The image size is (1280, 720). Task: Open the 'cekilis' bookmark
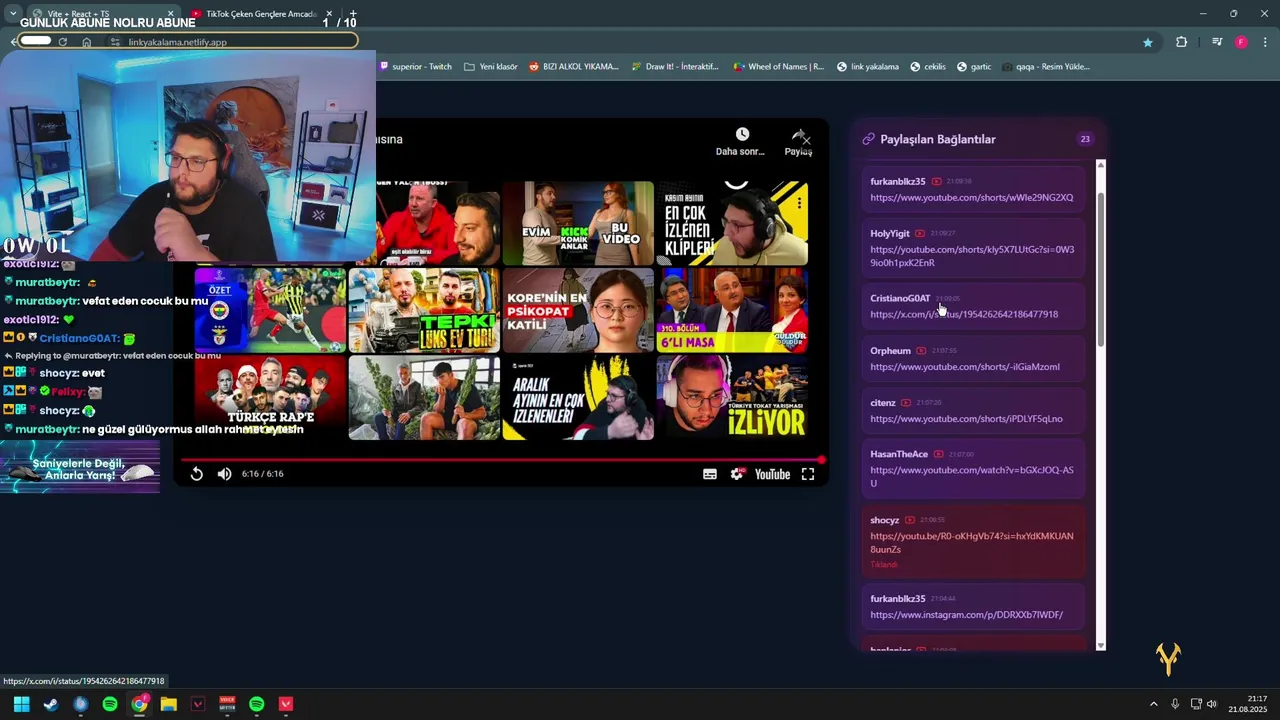[928, 67]
